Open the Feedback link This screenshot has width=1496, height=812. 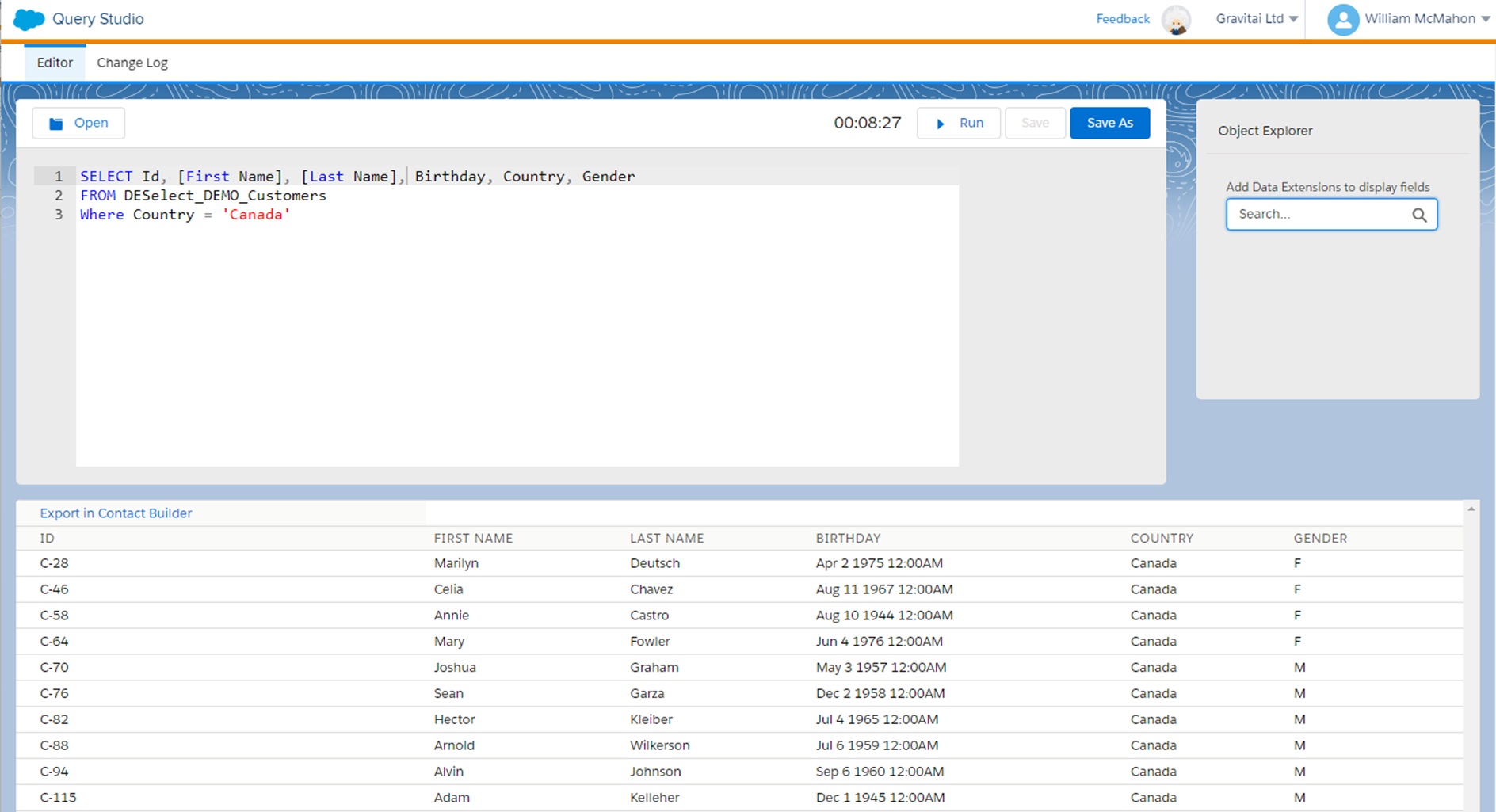pos(1122,18)
